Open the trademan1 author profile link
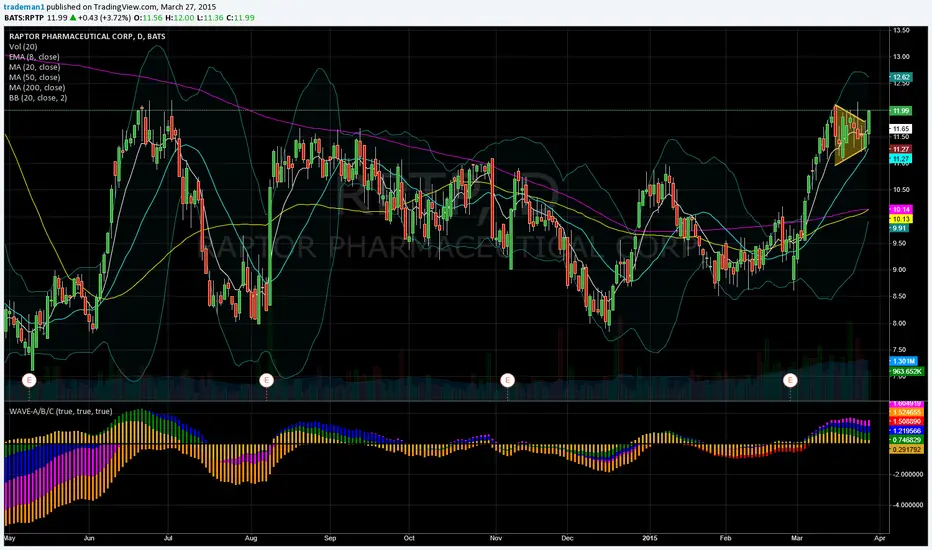 (24, 7)
